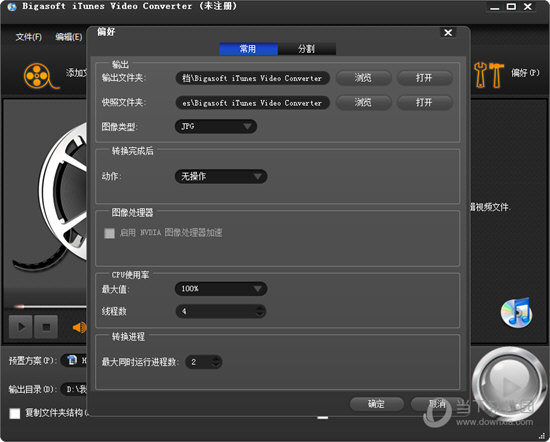Click 浏览 for snapshot folder
Screen dimensions: 550x442
363,102
